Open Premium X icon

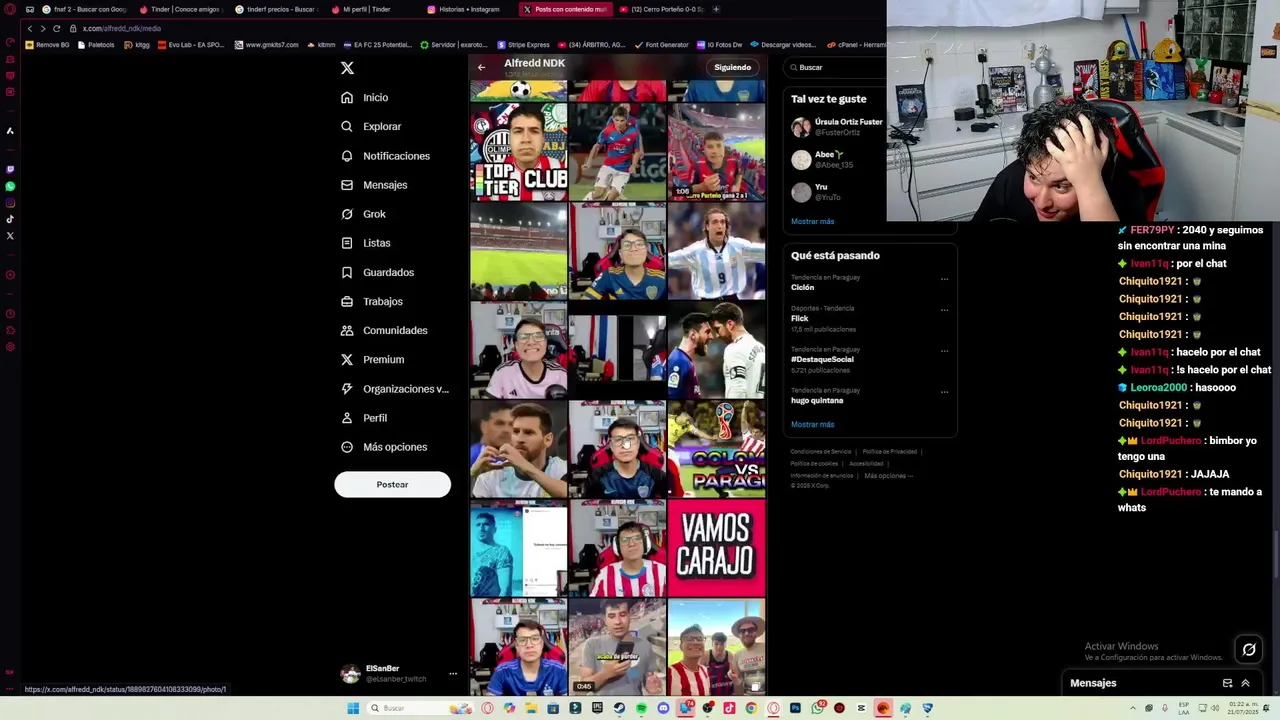[x=347, y=359]
